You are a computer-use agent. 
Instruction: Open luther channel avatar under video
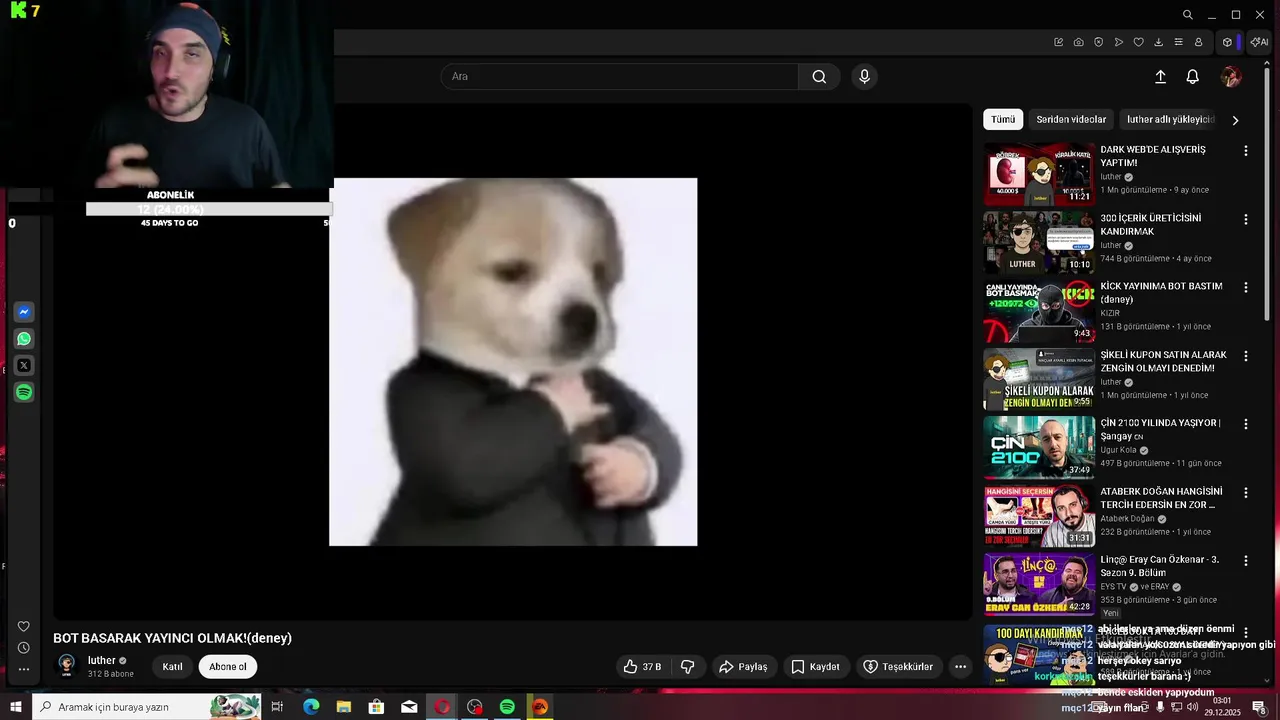[67, 665]
